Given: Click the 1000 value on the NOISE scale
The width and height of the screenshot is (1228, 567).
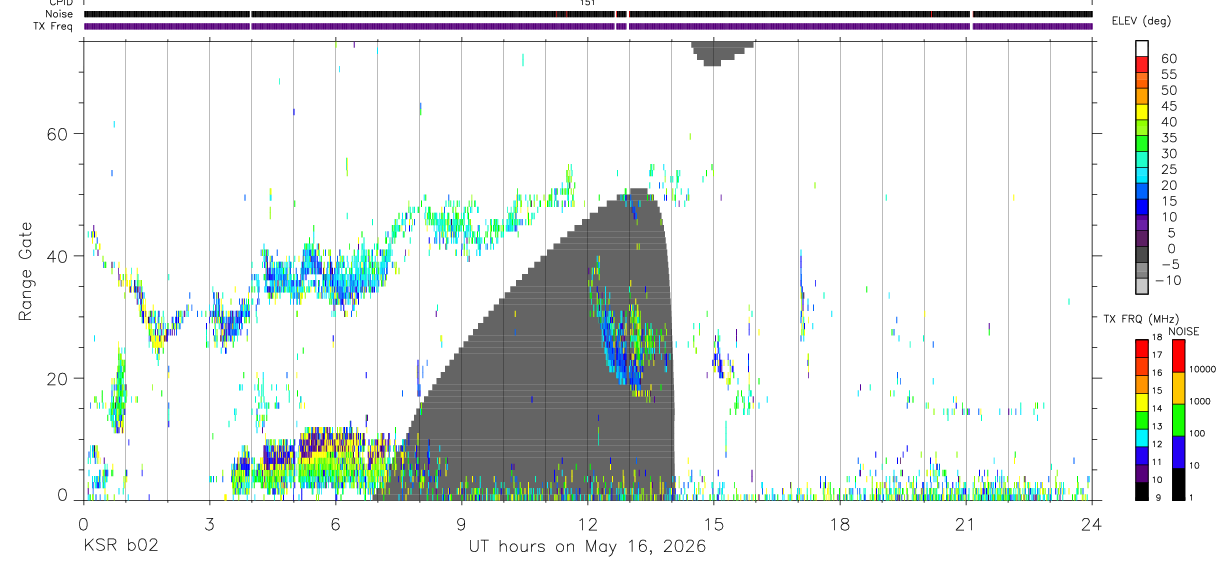Looking at the screenshot, I should tap(1201, 402).
